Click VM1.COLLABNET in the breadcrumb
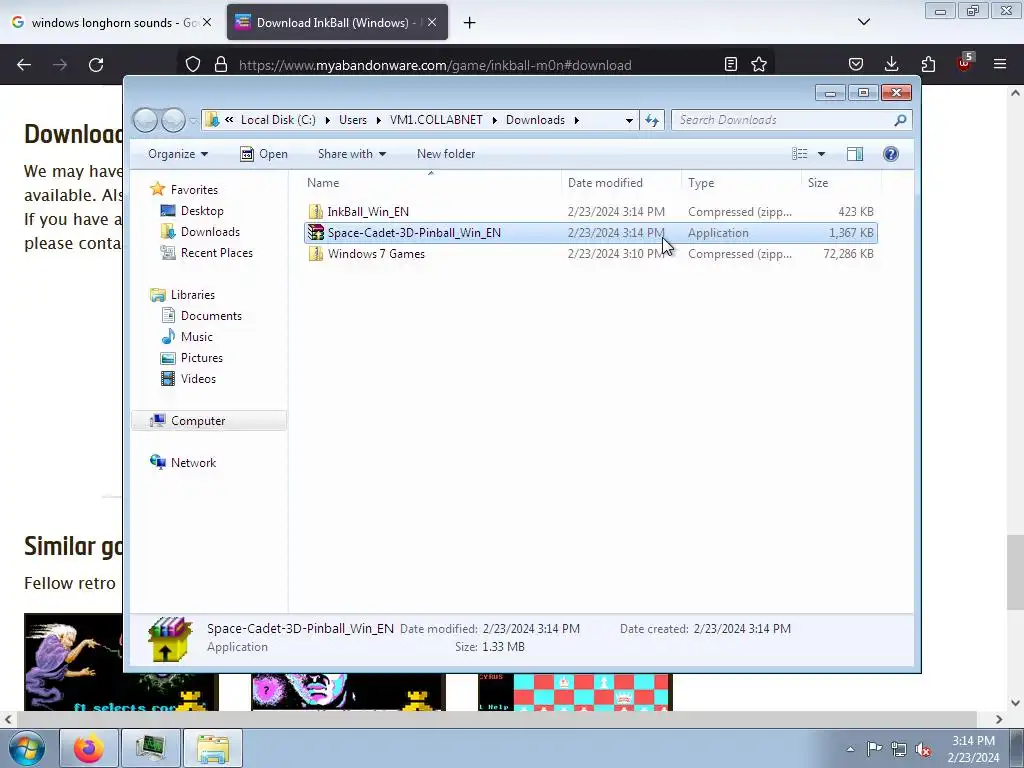The height and width of the screenshot is (768, 1024). [436, 120]
